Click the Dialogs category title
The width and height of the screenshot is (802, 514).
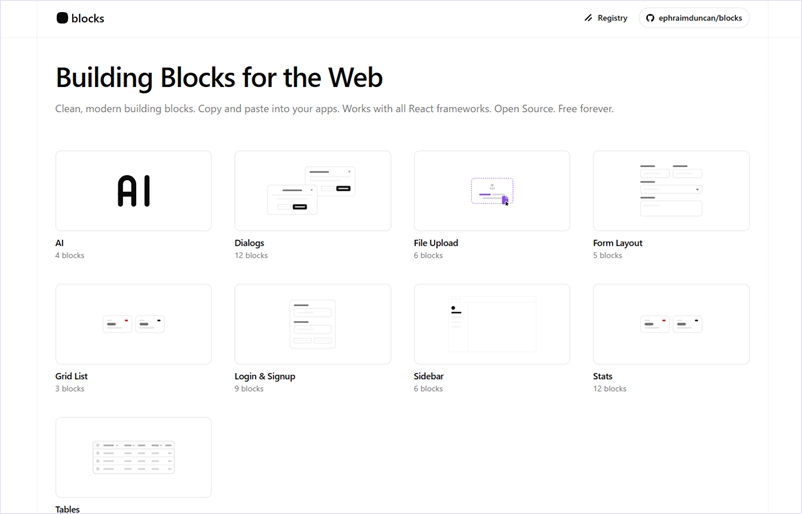249,243
